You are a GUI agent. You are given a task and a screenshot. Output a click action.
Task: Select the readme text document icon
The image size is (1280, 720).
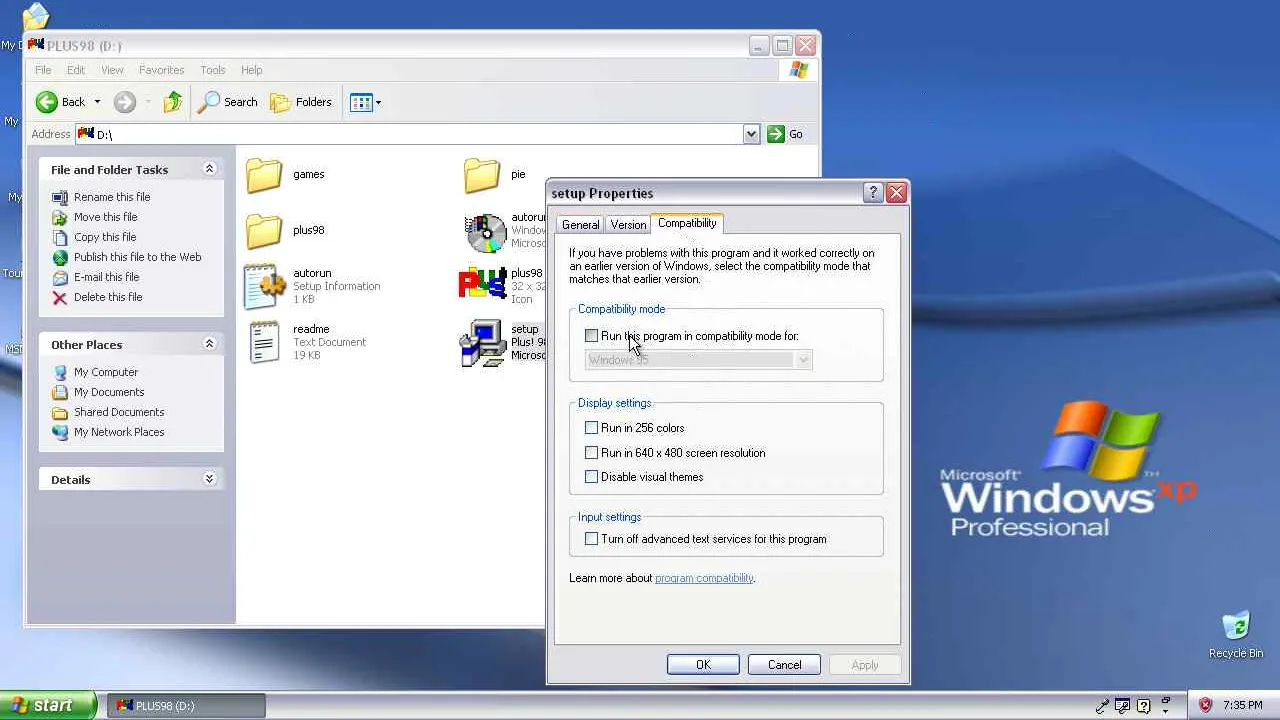pyautogui.click(x=265, y=342)
